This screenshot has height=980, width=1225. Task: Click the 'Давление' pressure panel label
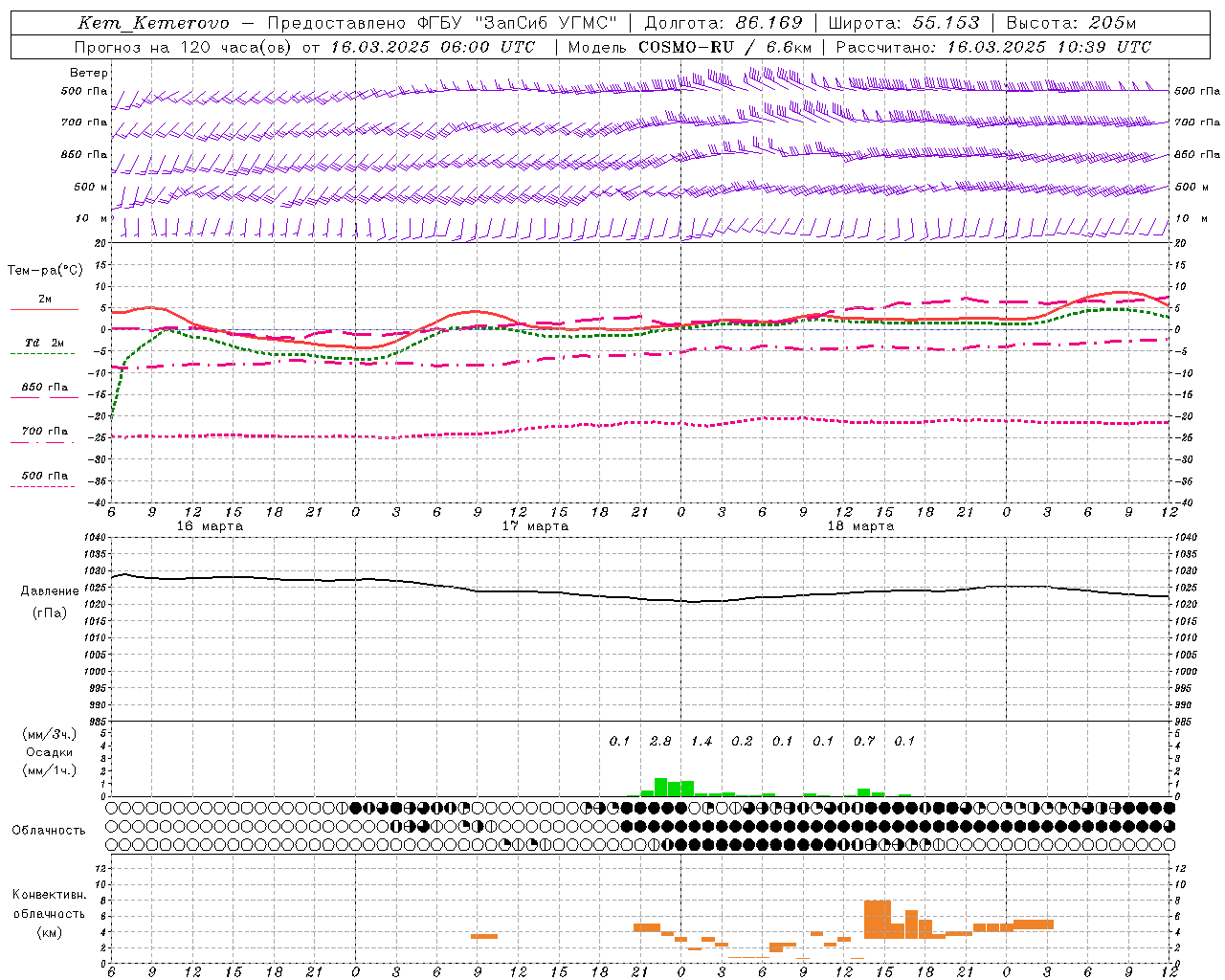pyautogui.click(x=50, y=591)
